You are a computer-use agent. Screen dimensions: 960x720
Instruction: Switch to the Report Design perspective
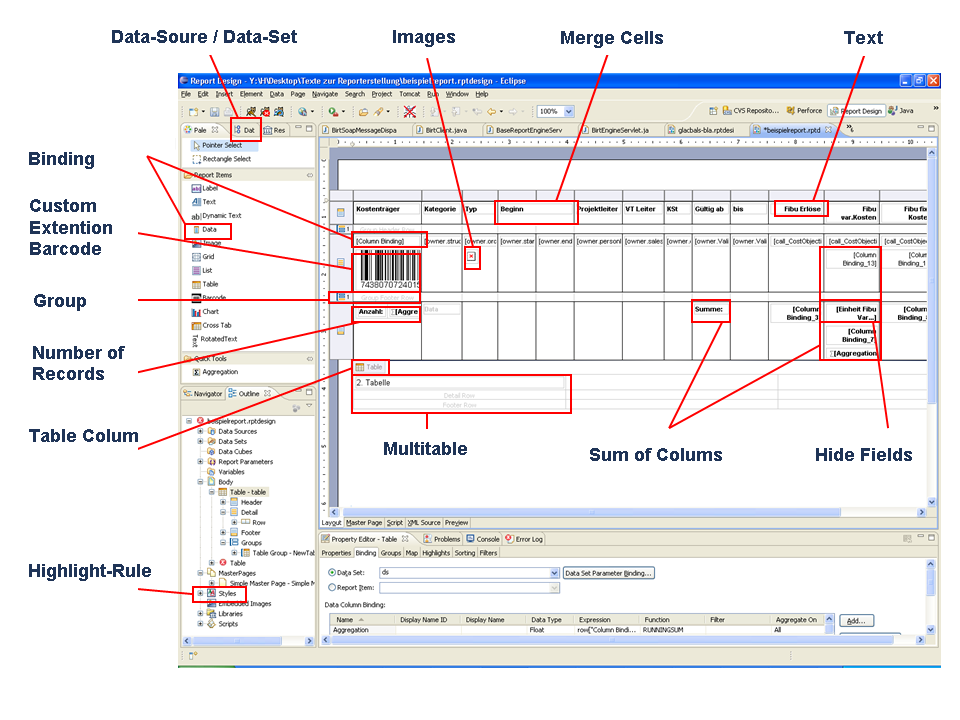pos(857,111)
